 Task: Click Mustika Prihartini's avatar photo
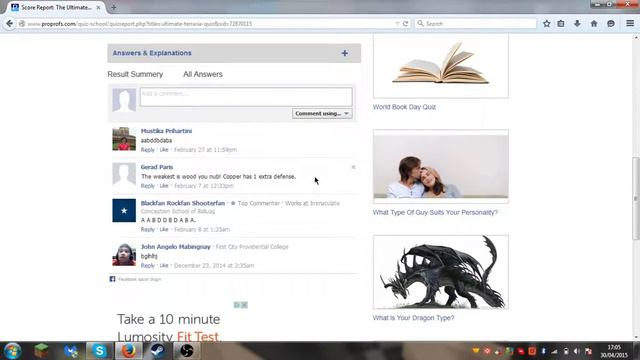point(124,139)
